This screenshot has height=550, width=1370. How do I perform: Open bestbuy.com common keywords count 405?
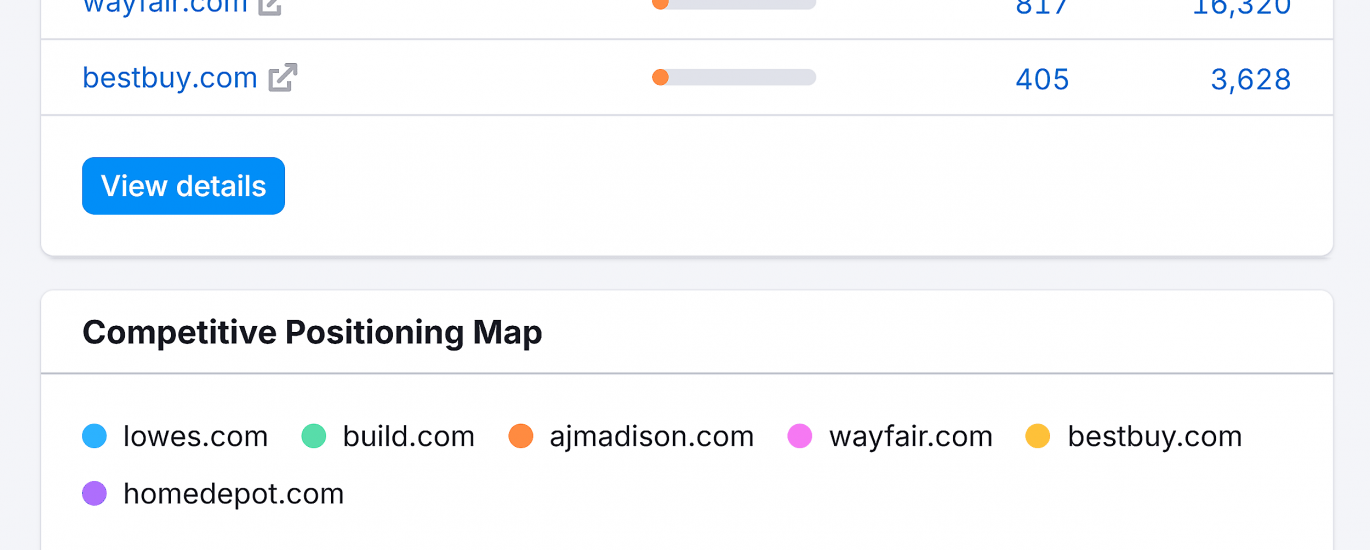[1042, 79]
